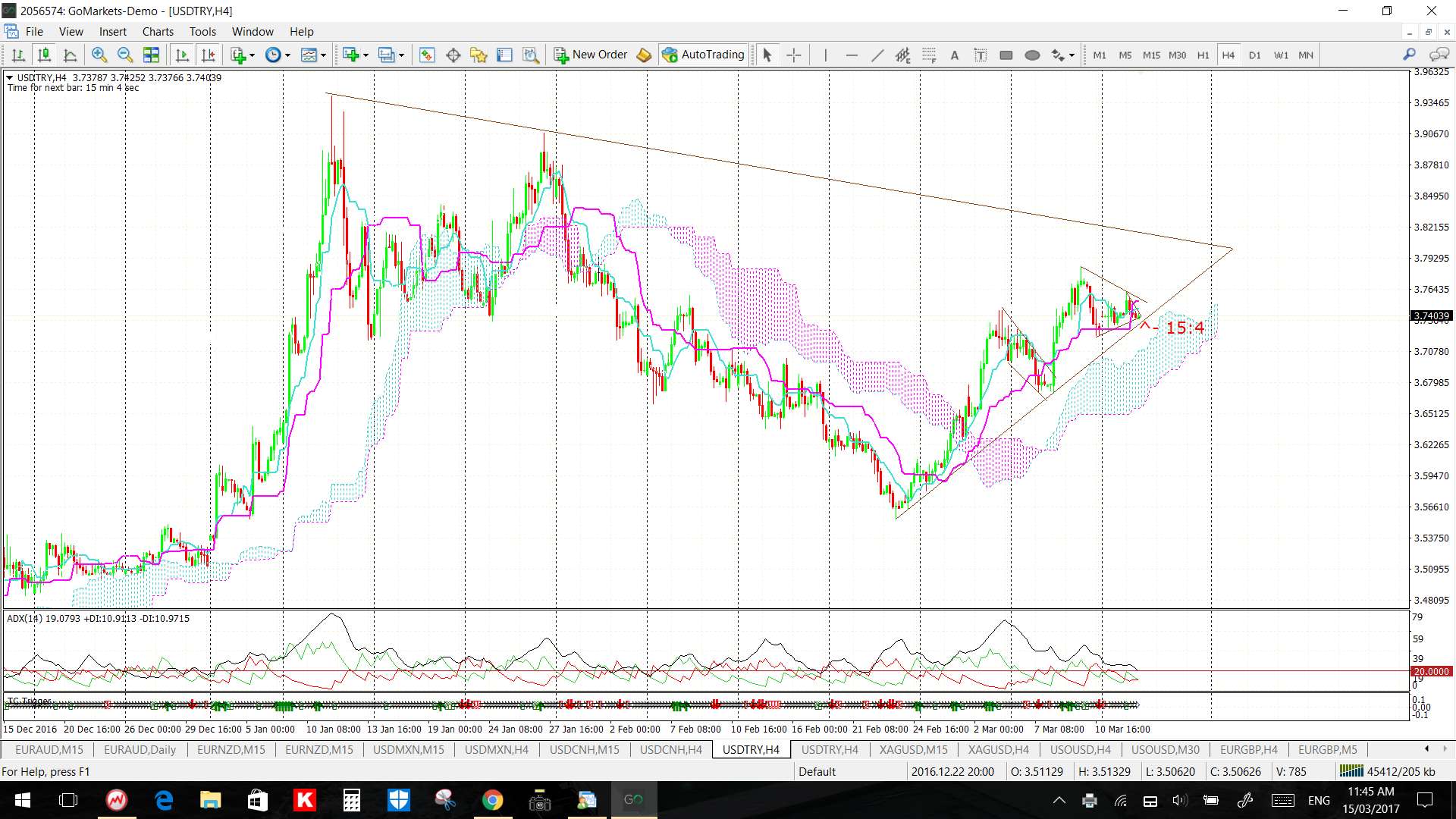The height and width of the screenshot is (819, 1456).
Task: Open the periodicity clock dropdown arrow
Action: coord(287,55)
